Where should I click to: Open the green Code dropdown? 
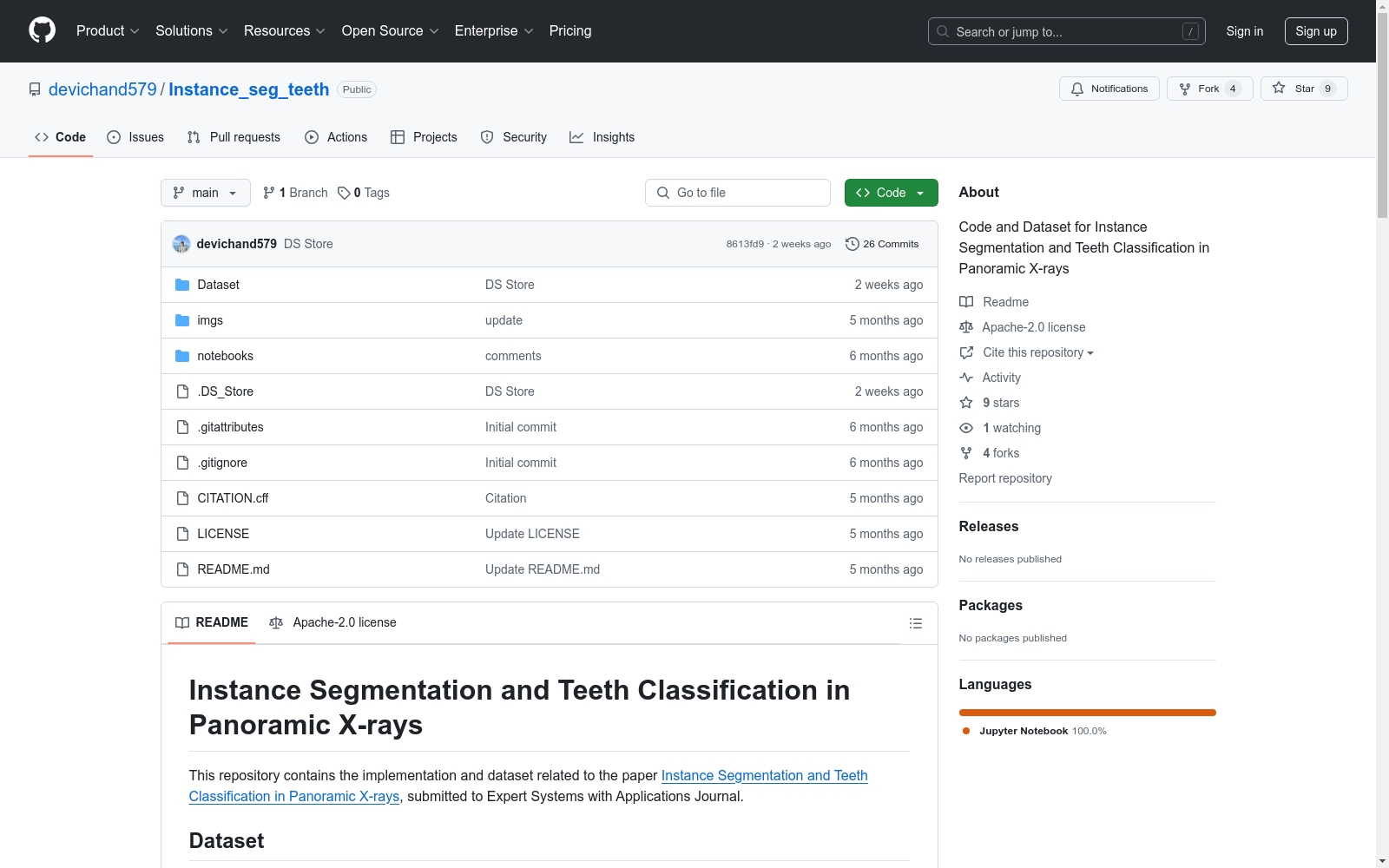click(x=891, y=193)
